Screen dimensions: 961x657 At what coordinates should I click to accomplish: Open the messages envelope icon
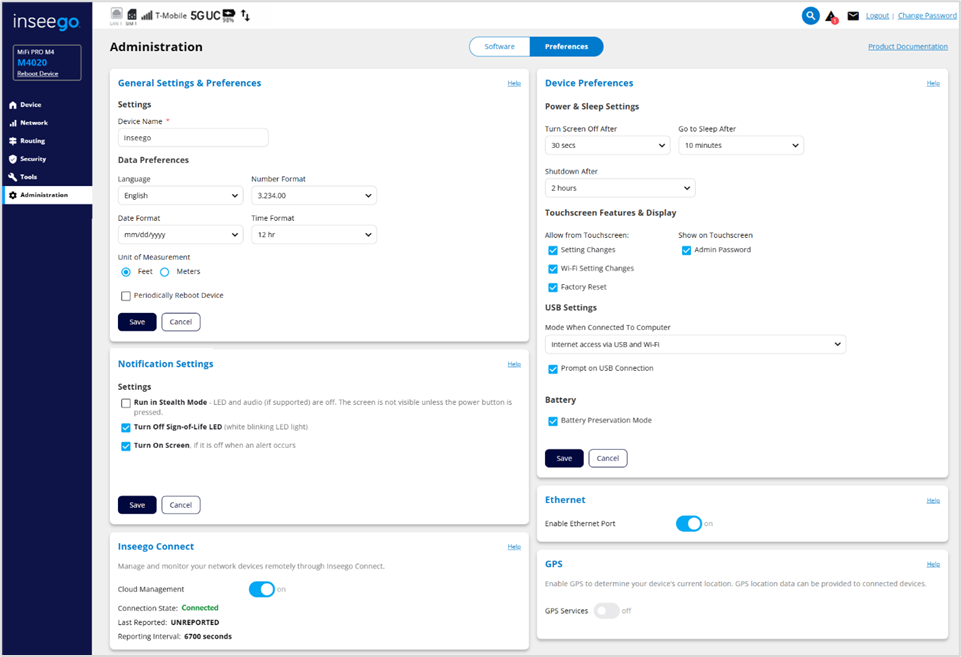click(x=853, y=16)
